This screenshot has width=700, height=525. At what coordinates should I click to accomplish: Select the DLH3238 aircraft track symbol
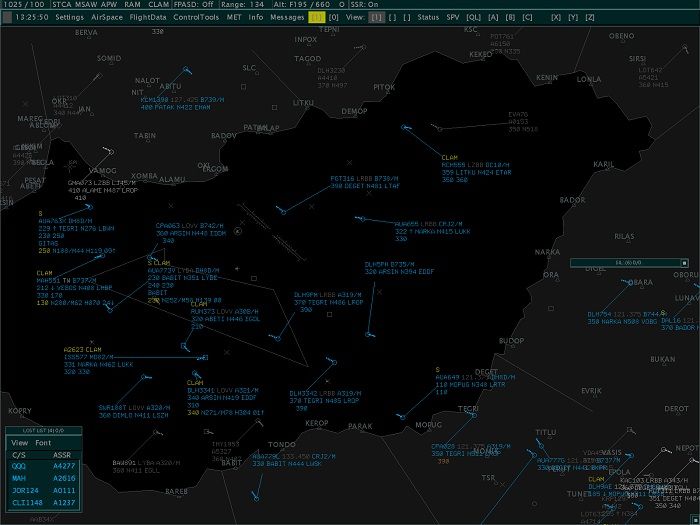[x=363, y=47]
